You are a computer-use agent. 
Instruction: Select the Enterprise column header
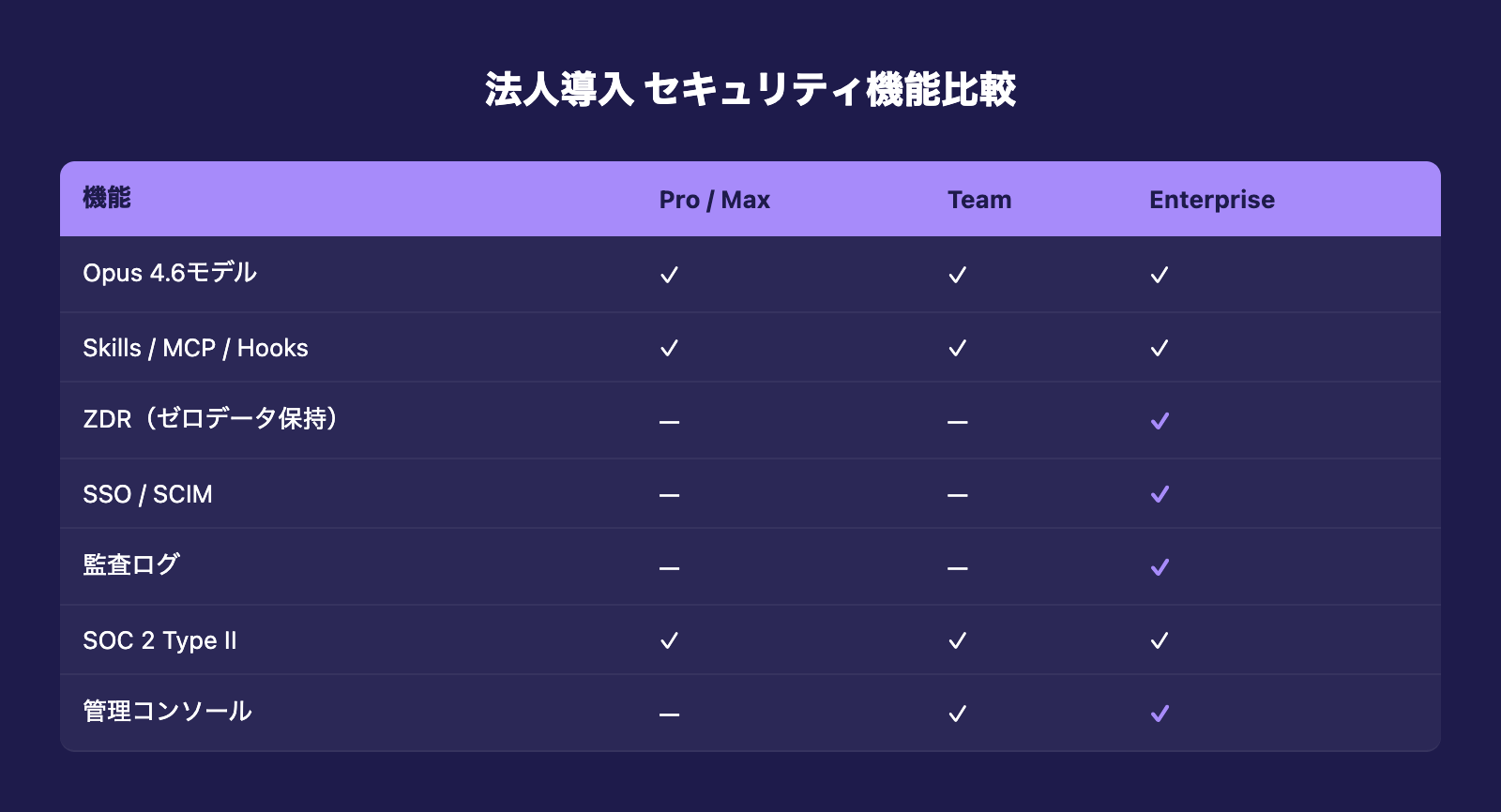[x=1211, y=200]
